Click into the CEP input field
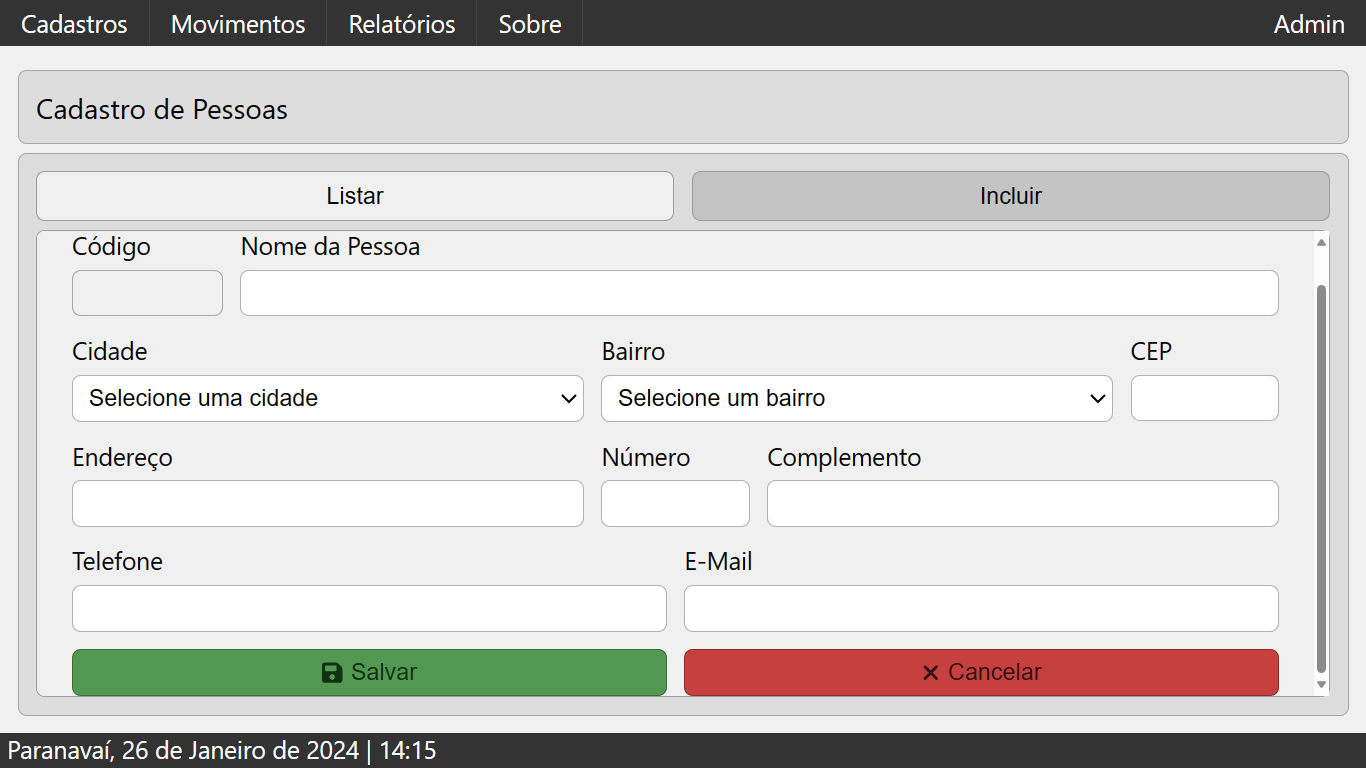Viewport: 1366px width, 768px height. (1204, 398)
